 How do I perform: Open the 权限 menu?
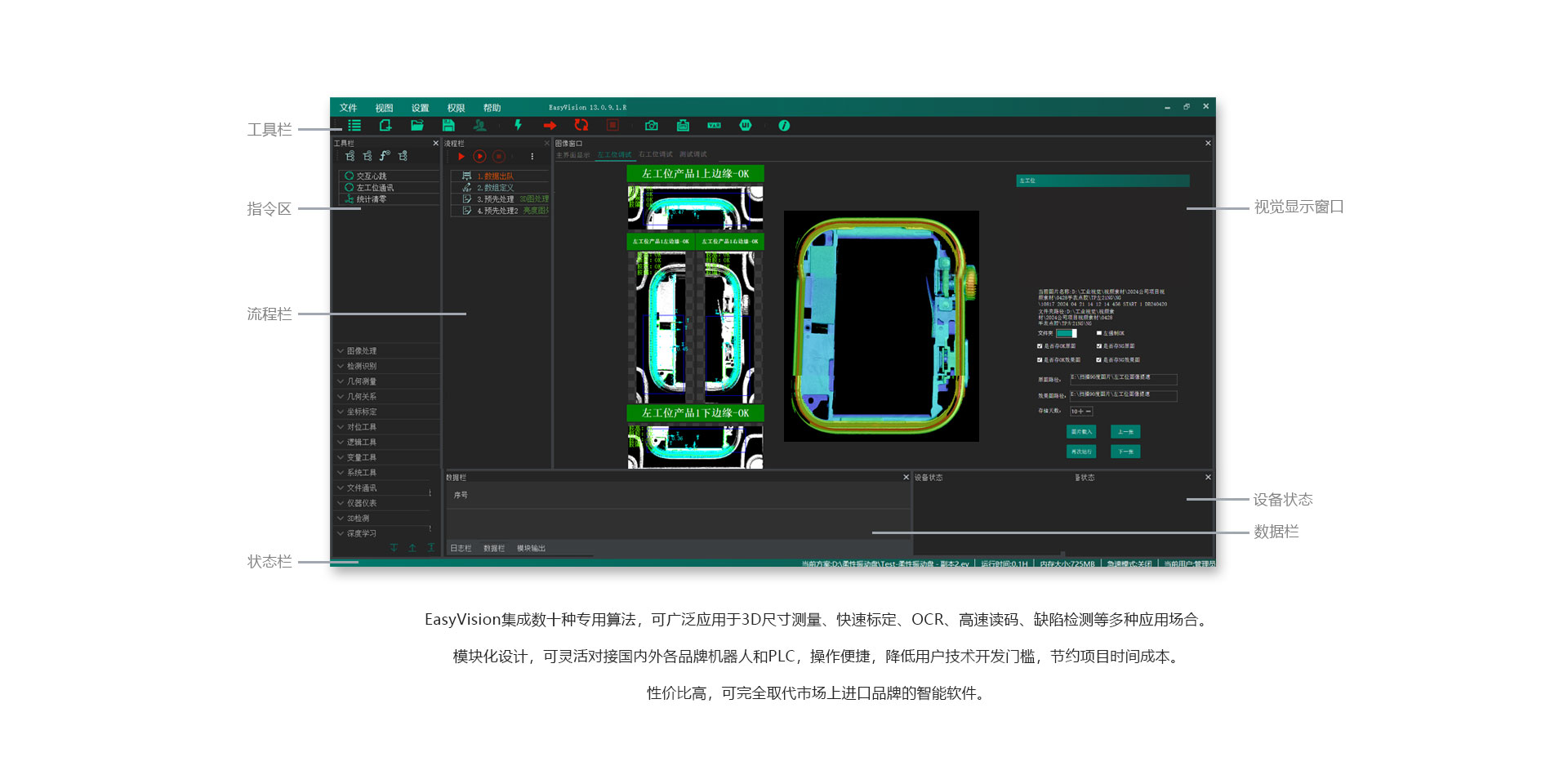point(457,108)
